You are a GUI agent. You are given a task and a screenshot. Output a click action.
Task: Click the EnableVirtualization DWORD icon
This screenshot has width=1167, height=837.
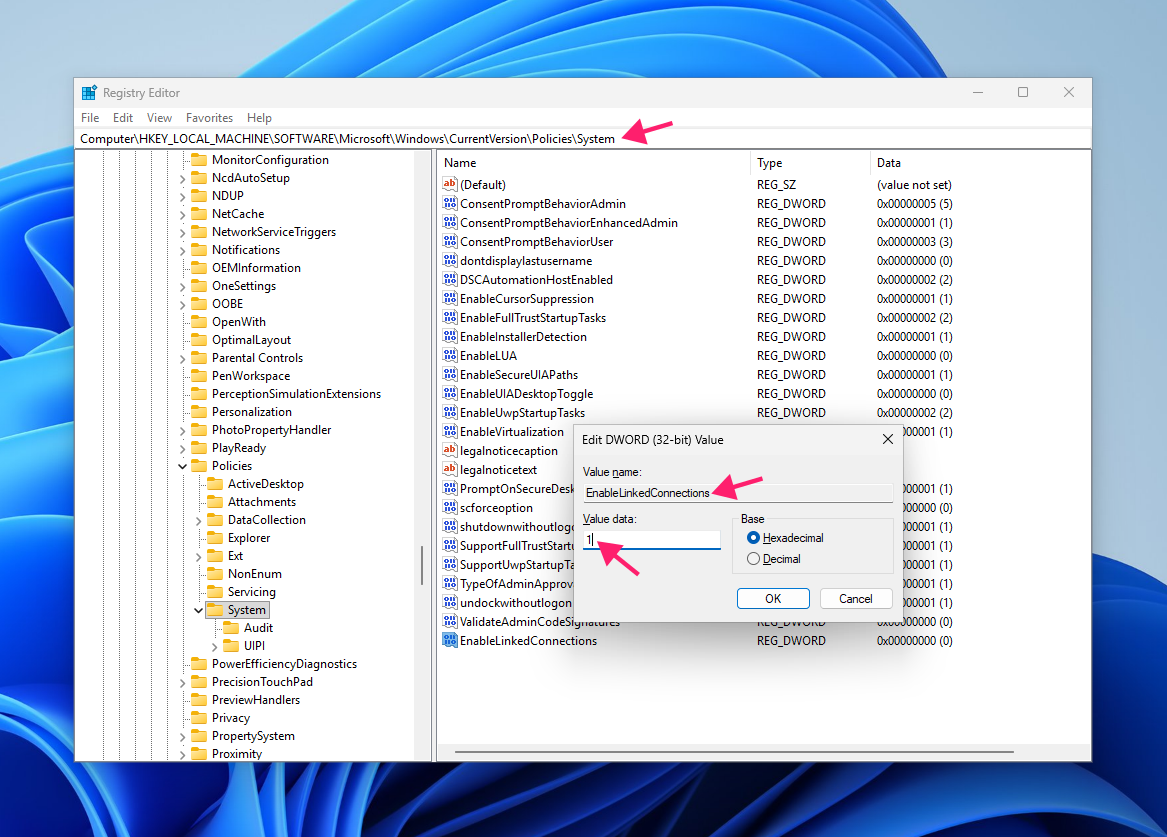point(450,431)
